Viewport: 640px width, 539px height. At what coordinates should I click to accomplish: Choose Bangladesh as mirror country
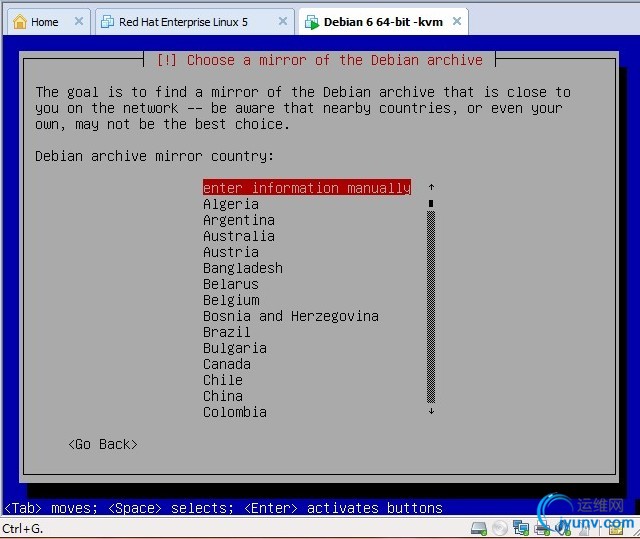tap(243, 268)
